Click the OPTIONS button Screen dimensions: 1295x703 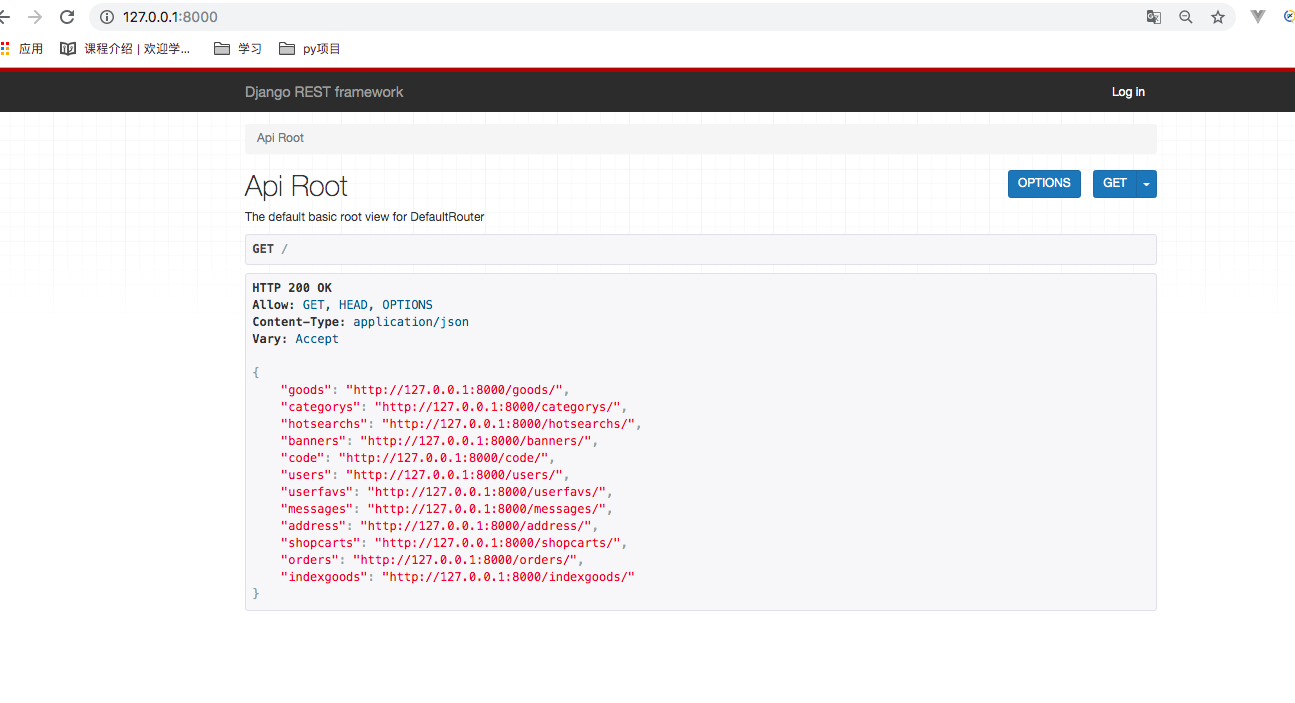coord(1044,183)
